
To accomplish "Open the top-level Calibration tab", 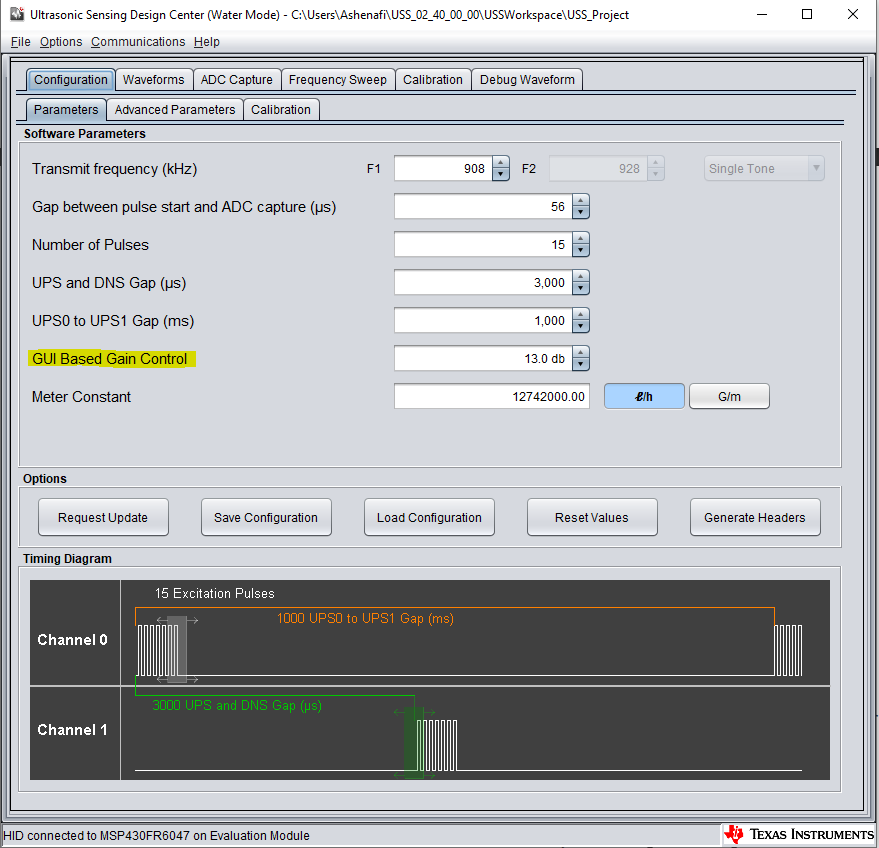I will point(433,80).
